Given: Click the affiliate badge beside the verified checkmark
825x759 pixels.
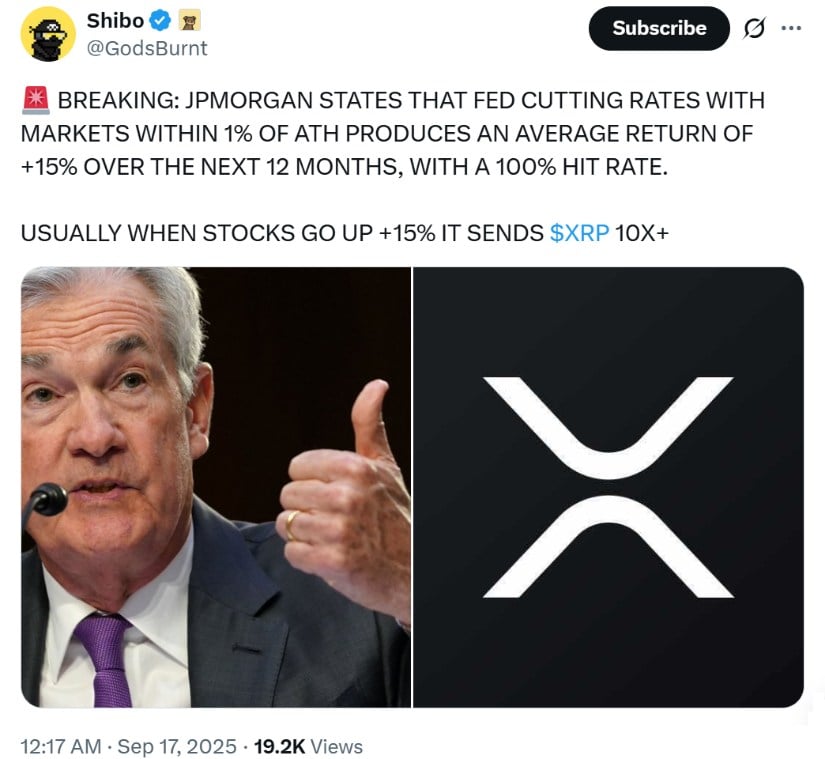Looking at the screenshot, I should coord(186,20).
